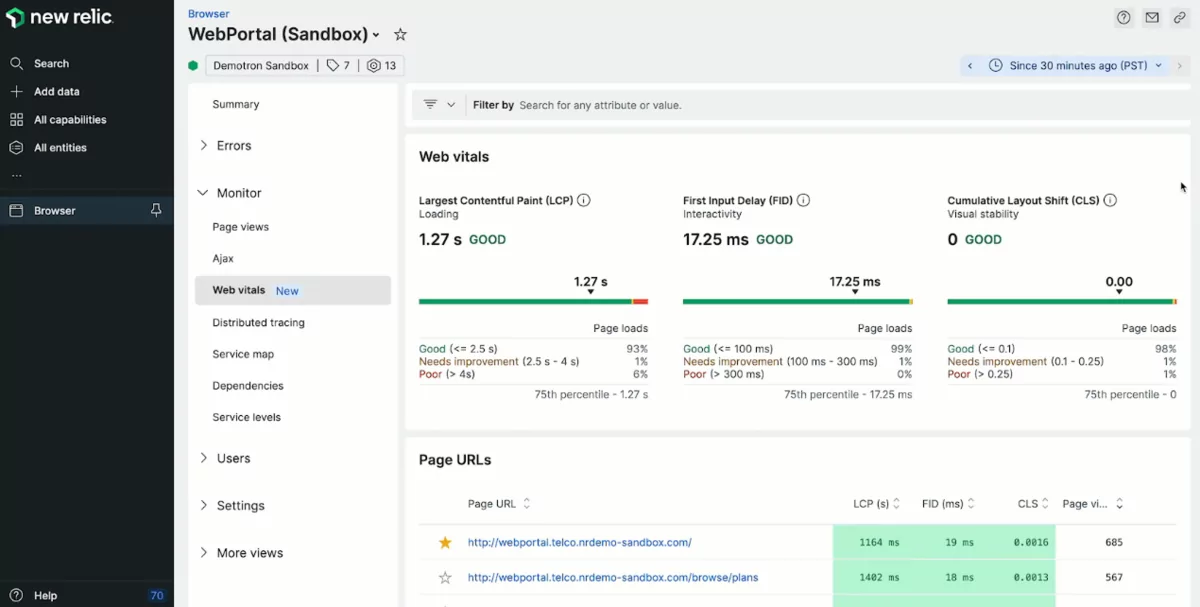
Task: Click the 1164 ms LCP cell
Action: tap(870, 542)
